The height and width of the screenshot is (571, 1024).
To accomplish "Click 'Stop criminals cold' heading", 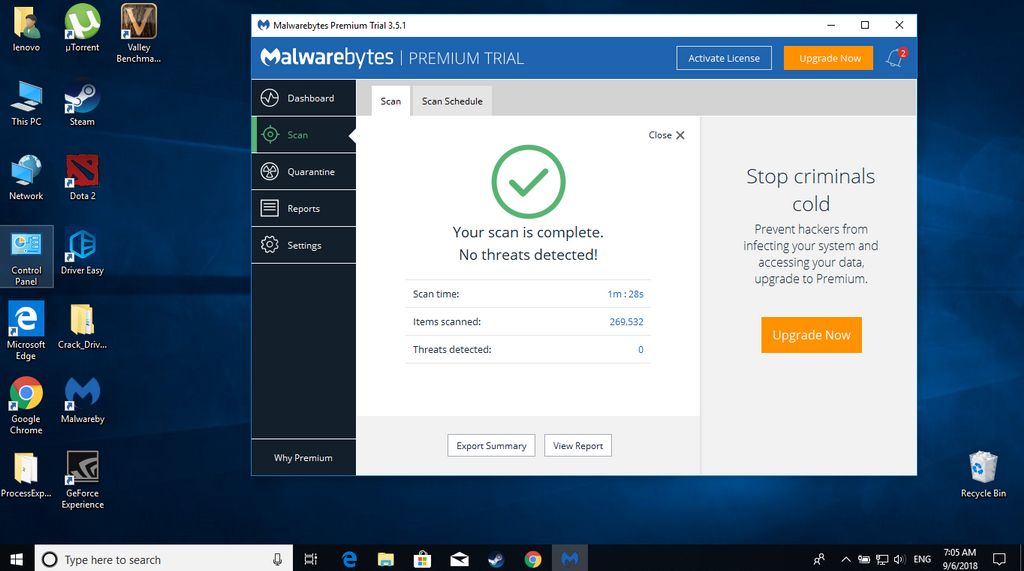I will [x=810, y=190].
